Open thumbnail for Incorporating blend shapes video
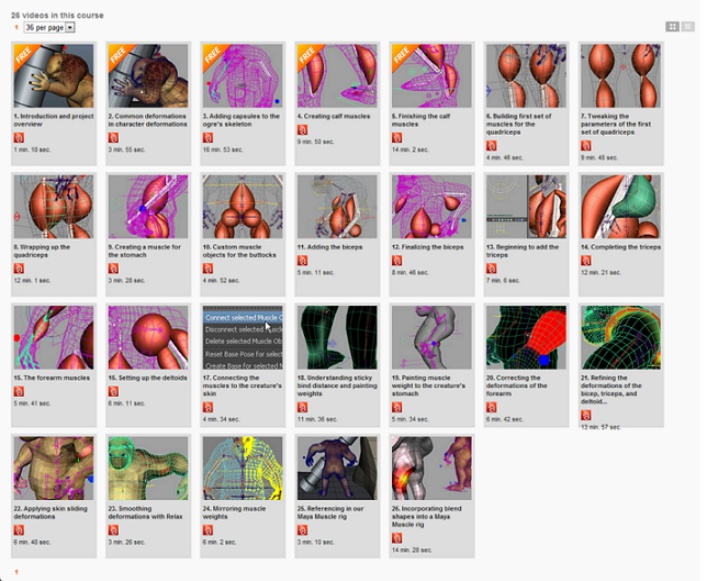 click(432, 468)
